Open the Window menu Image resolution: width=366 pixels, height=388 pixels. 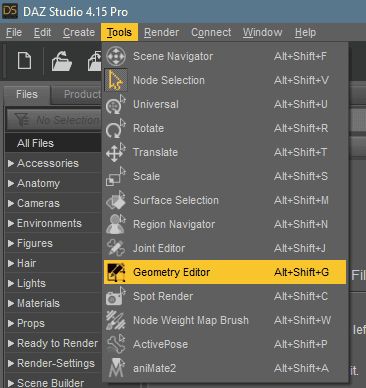(262, 32)
